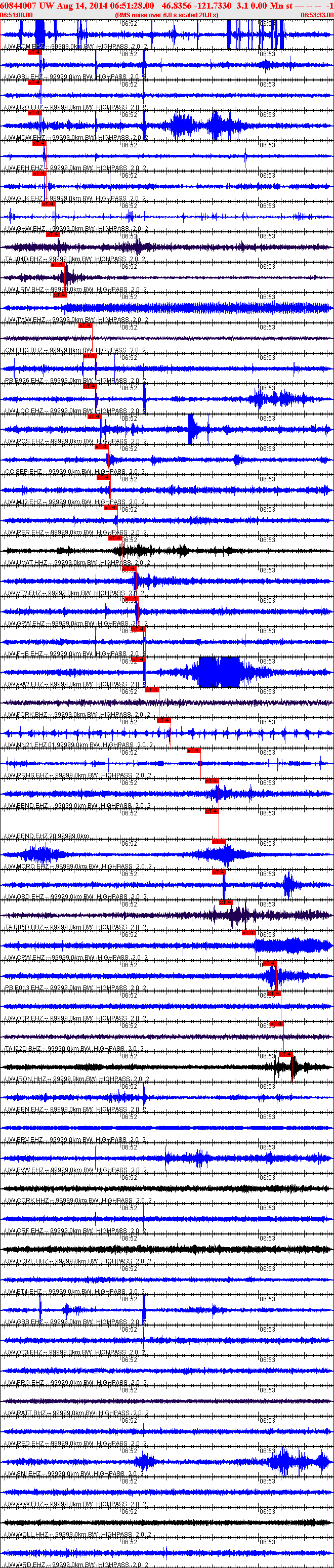Select the UW.WIW.EHZ station label
The height and width of the screenshot is (1568, 334).
24,1505
